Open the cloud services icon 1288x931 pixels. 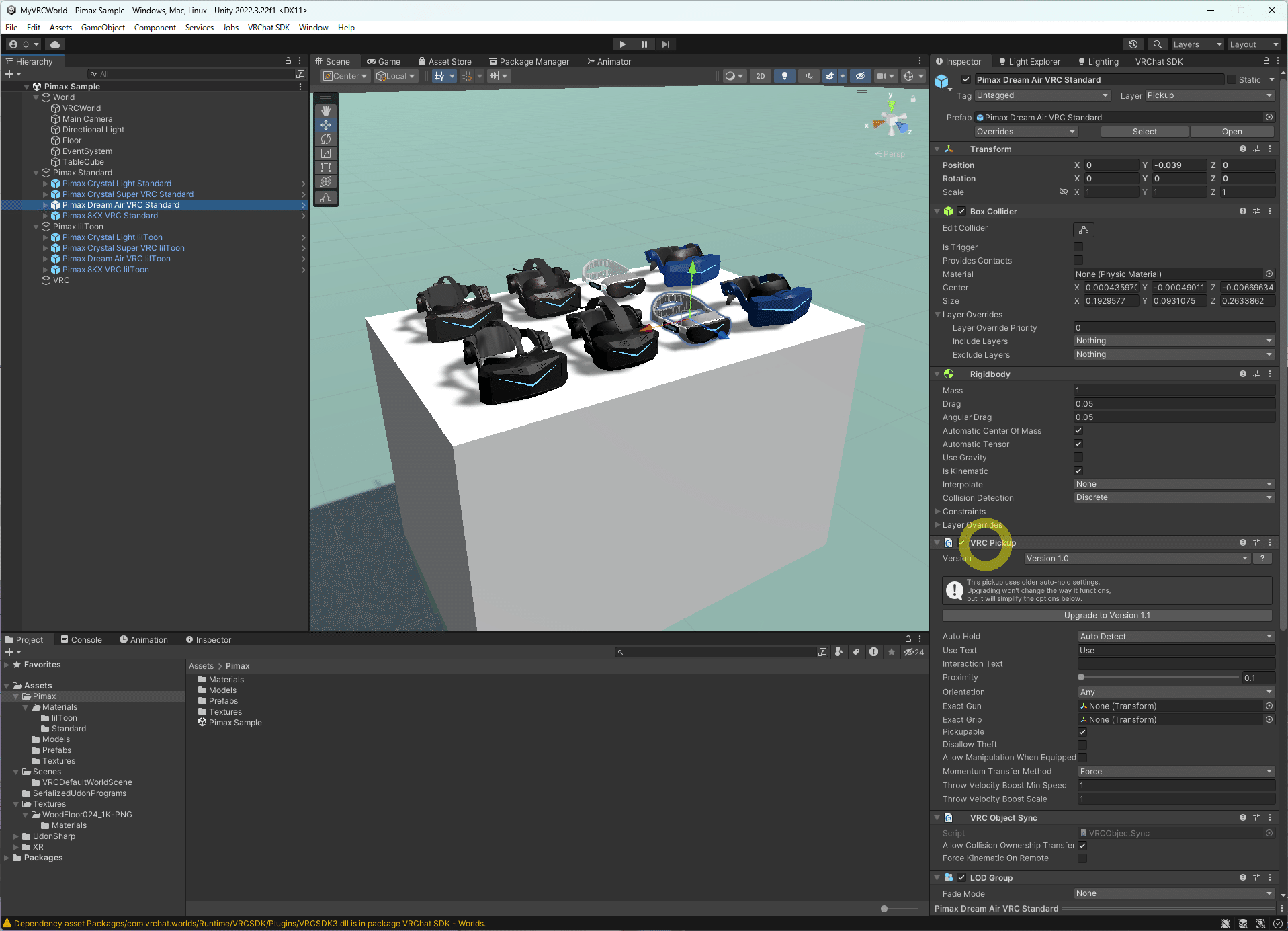tap(55, 44)
